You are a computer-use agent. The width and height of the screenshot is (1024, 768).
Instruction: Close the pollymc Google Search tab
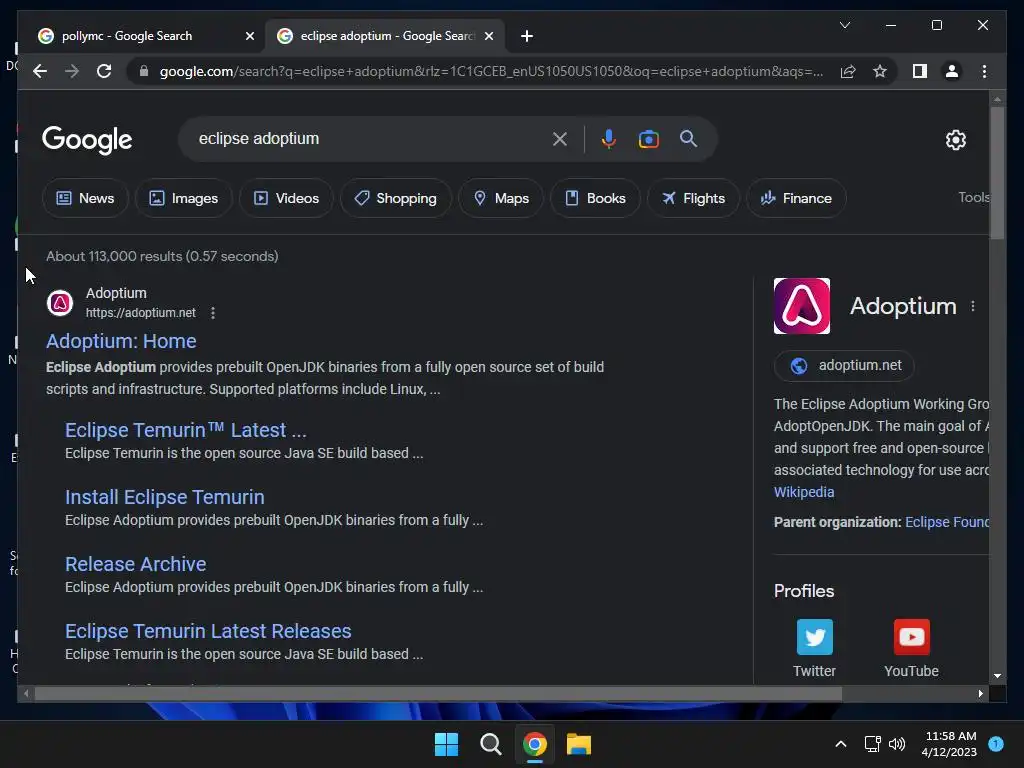click(249, 36)
